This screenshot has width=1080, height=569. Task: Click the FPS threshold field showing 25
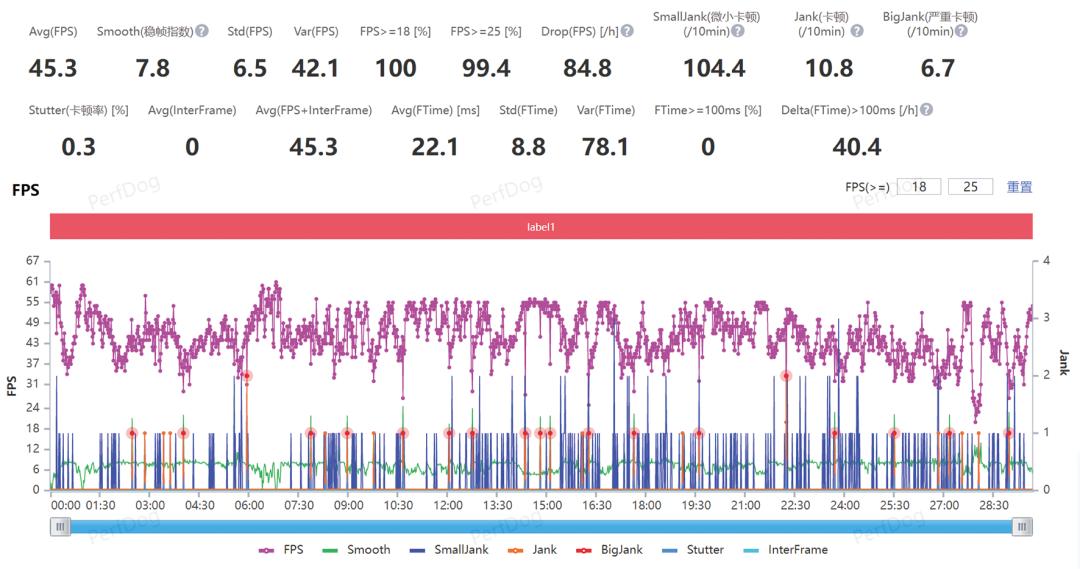click(x=970, y=187)
